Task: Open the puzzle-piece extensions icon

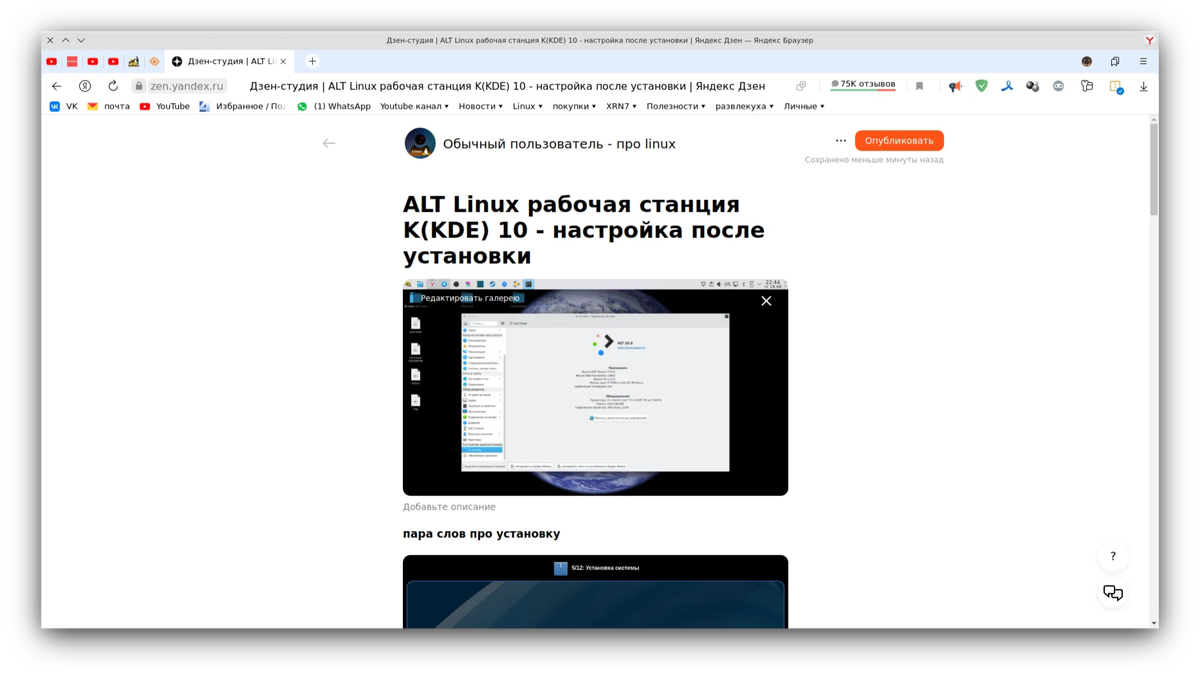Action: 1087,86
